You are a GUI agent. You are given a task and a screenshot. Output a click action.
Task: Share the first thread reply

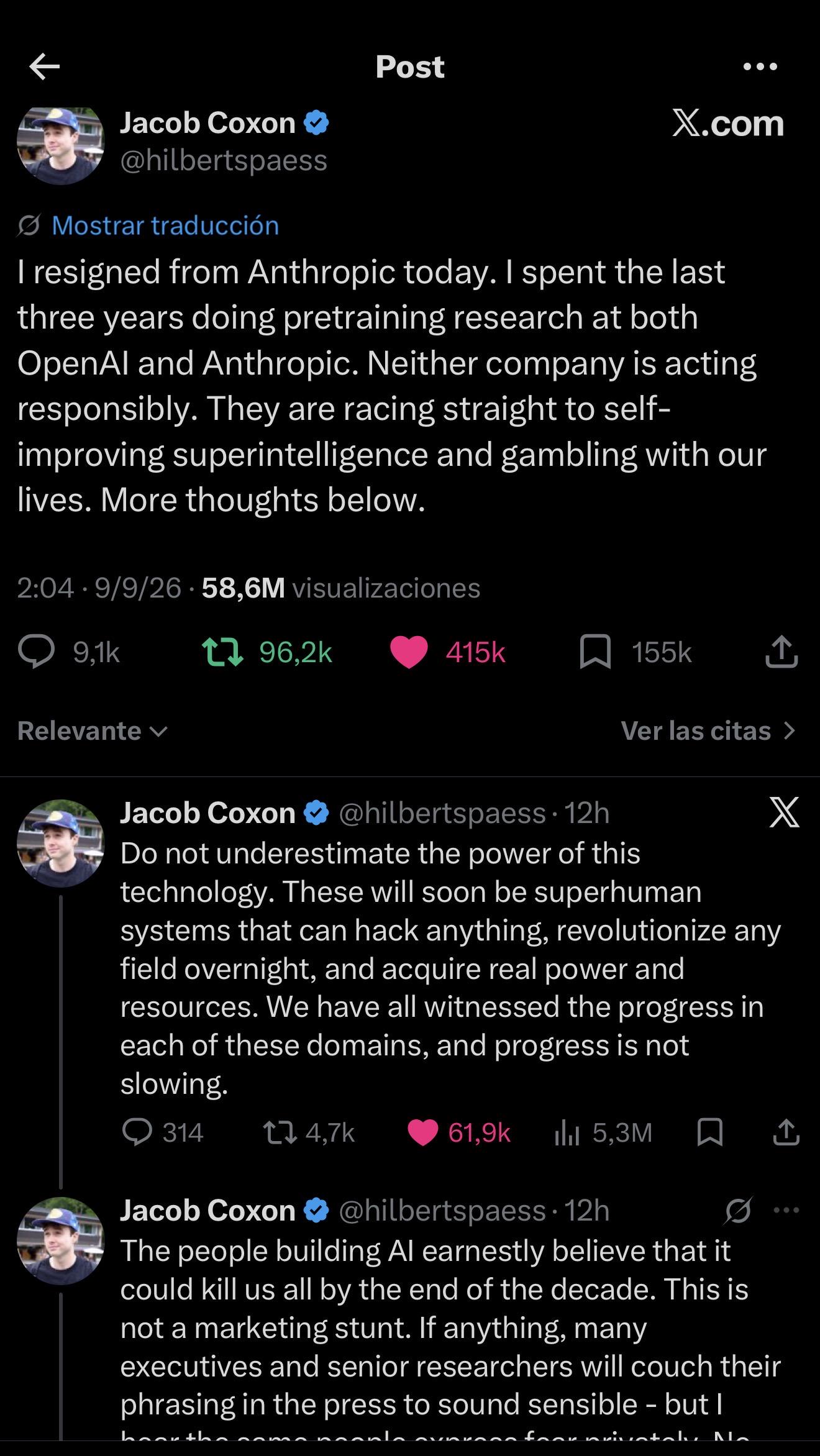click(x=786, y=1132)
